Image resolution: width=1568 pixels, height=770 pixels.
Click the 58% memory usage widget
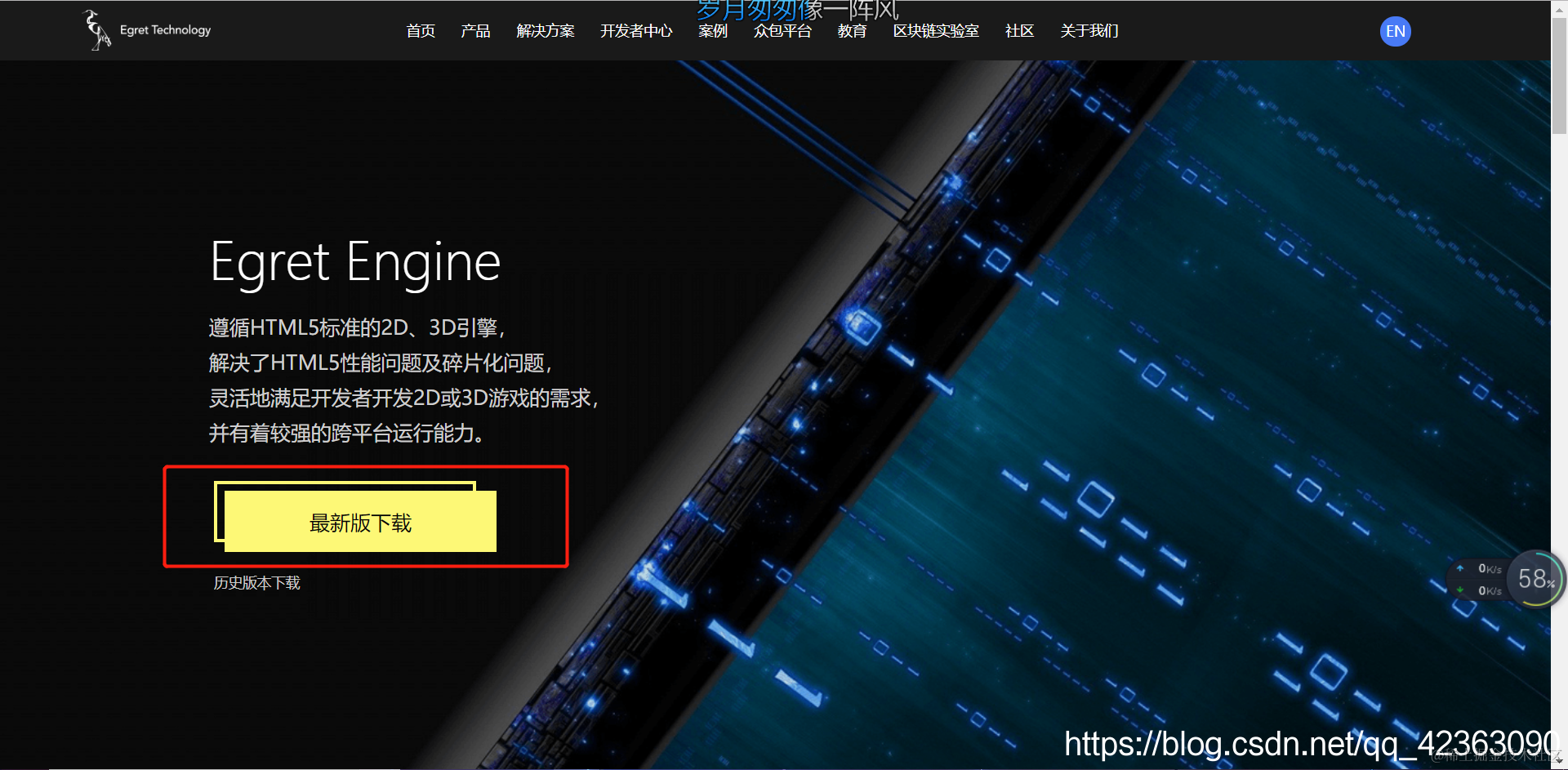[1536, 579]
